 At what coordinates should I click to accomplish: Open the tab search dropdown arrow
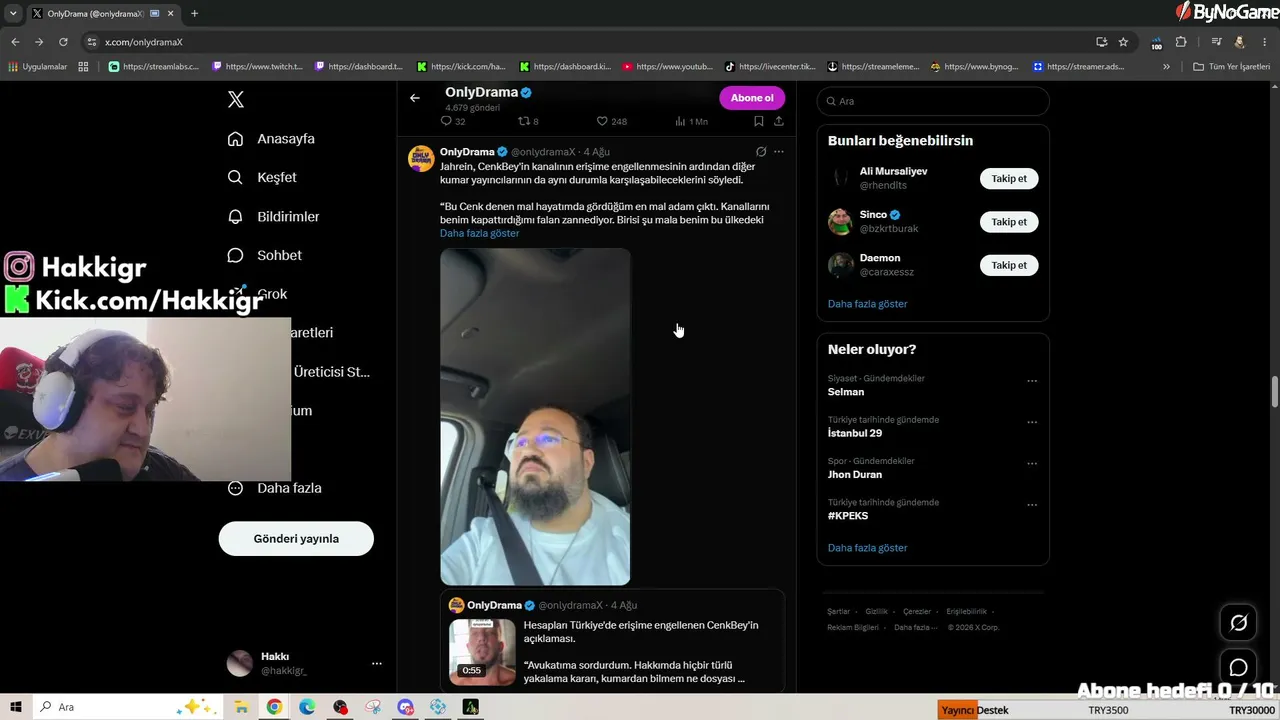pyautogui.click(x=13, y=13)
